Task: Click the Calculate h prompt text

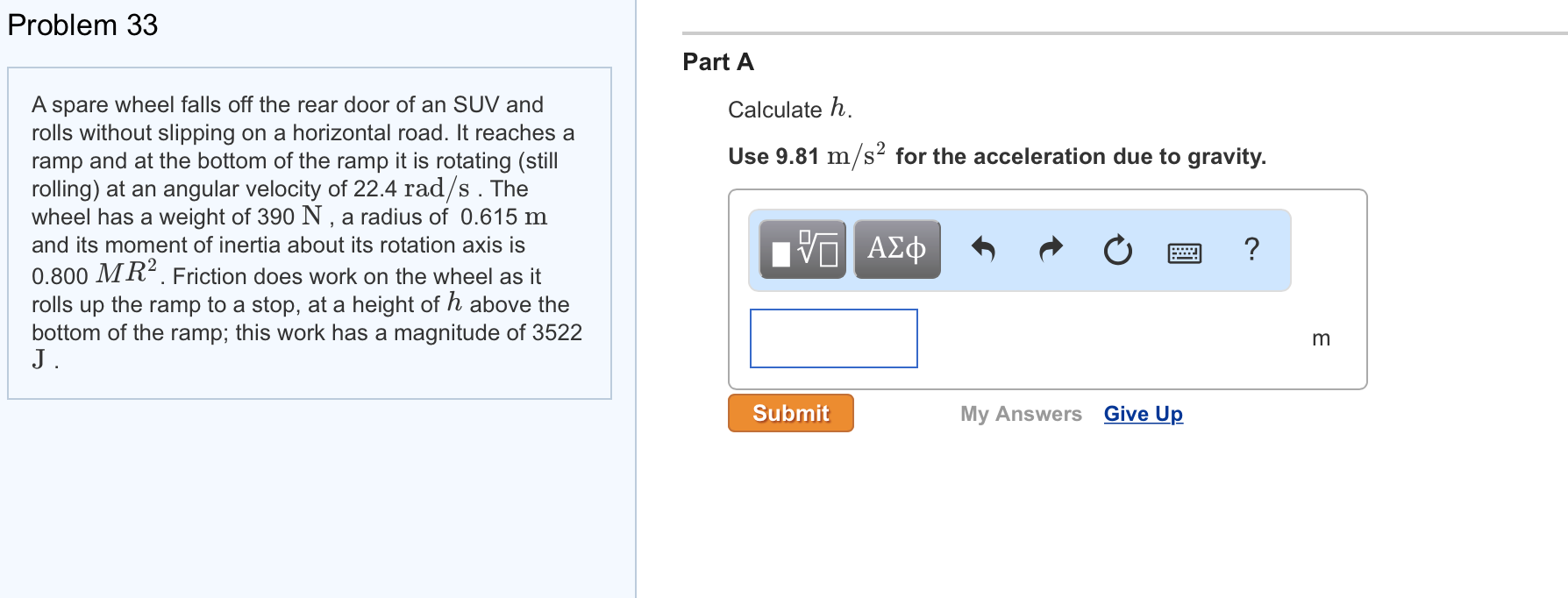Action: (x=790, y=109)
